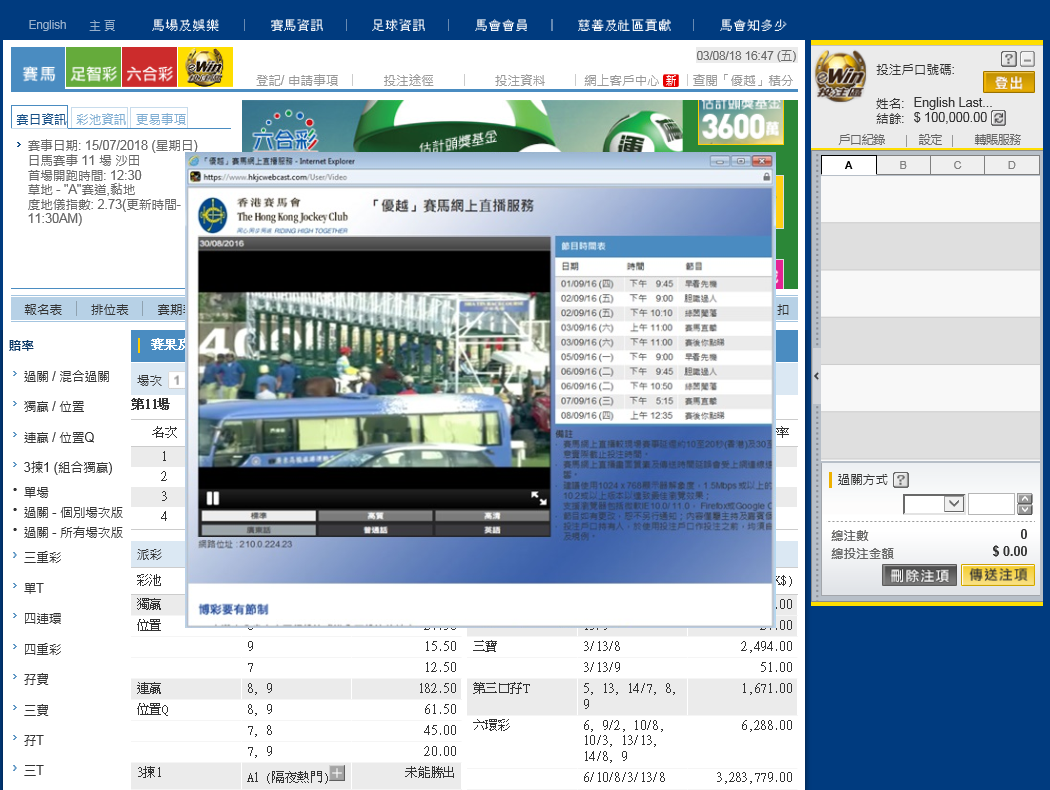The image size is (1050, 790).
Task: Select bet slip tab B
Action: coord(902,166)
